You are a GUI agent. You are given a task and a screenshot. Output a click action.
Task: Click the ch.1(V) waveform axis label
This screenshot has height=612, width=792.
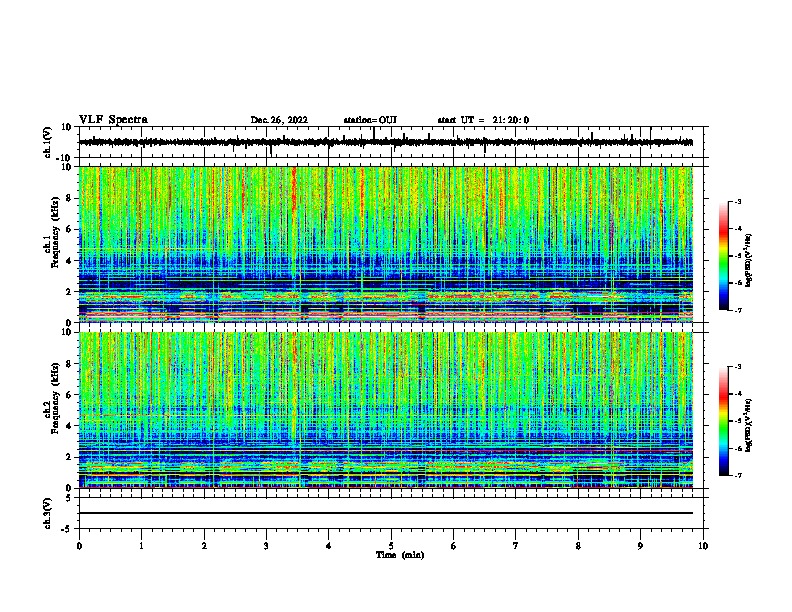(48, 142)
